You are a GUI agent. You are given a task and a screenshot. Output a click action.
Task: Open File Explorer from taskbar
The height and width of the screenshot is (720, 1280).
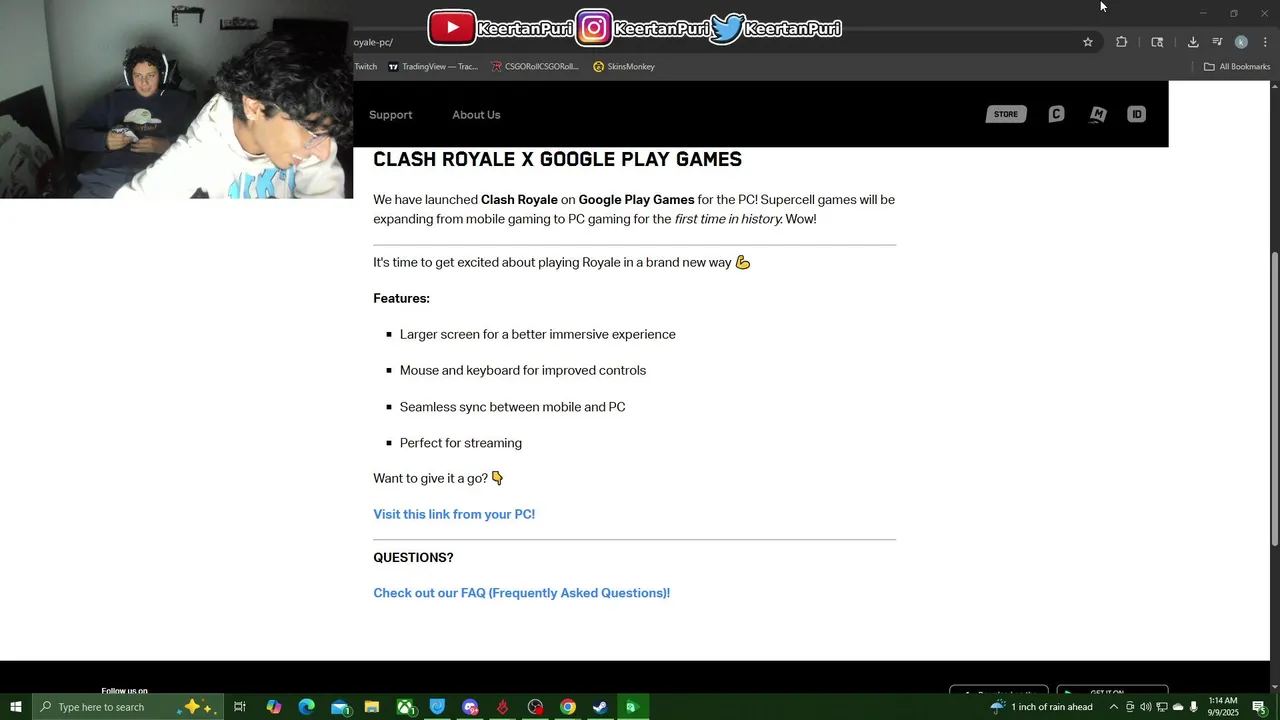tap(372, 707)
